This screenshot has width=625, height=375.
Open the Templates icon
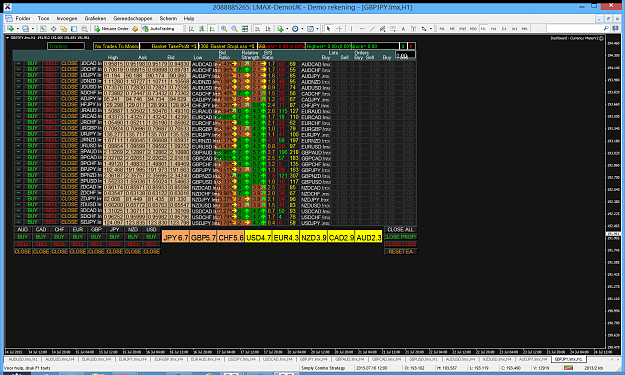tap(310, 29)
